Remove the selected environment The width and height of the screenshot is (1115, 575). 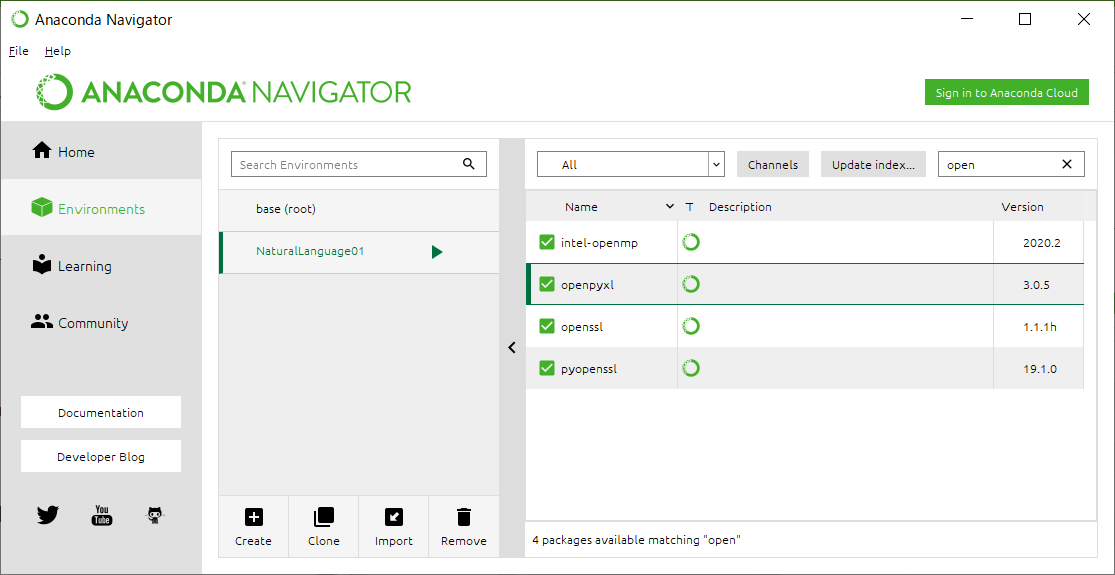[x=464, y=527]
